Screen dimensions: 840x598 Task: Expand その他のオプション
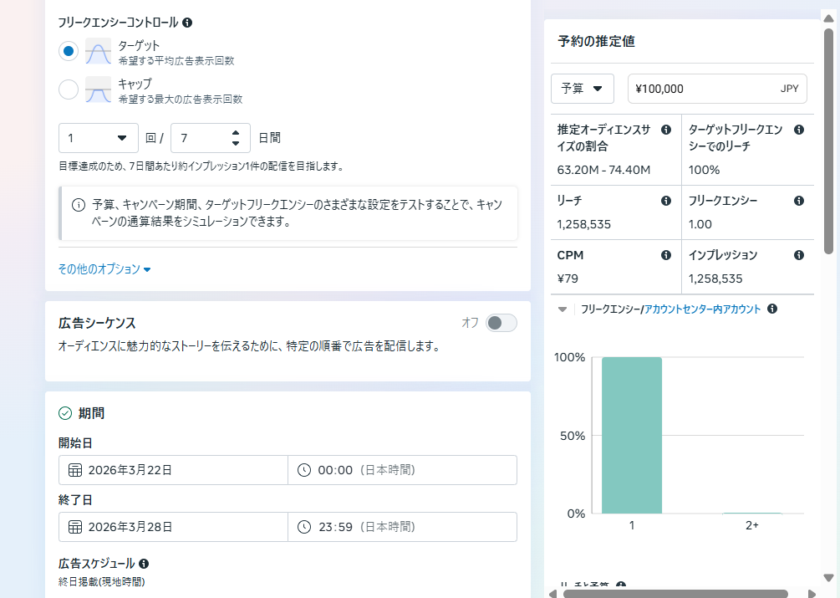click(104, 269)
